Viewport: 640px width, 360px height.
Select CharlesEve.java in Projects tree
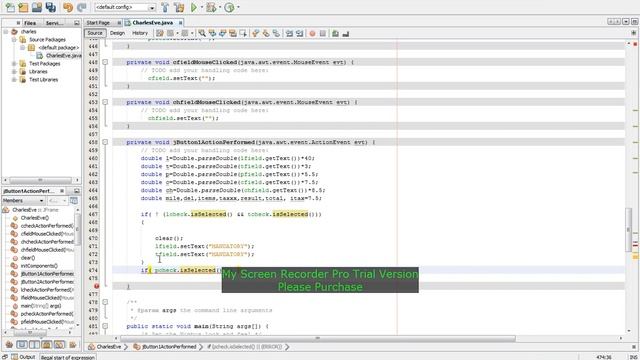(59, 56)
